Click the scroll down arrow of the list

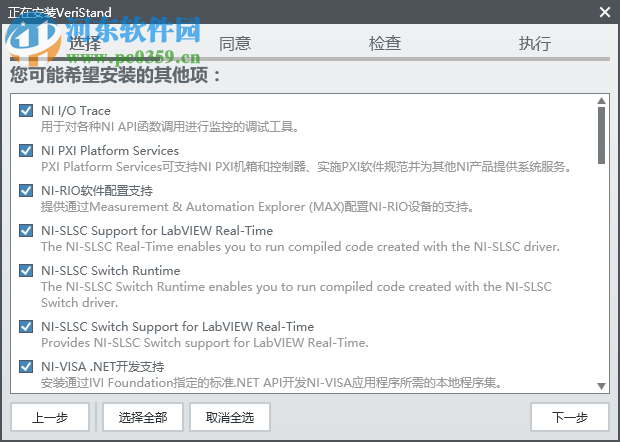[x=601, y=386]
